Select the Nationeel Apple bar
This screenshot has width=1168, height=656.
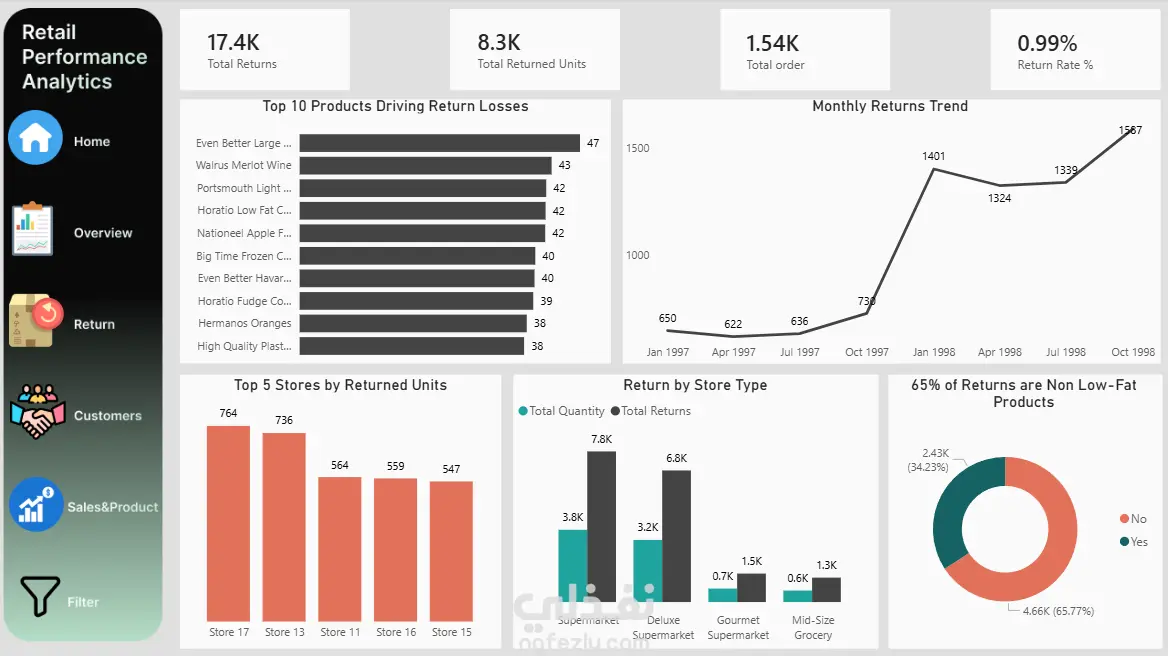[422, 233]
